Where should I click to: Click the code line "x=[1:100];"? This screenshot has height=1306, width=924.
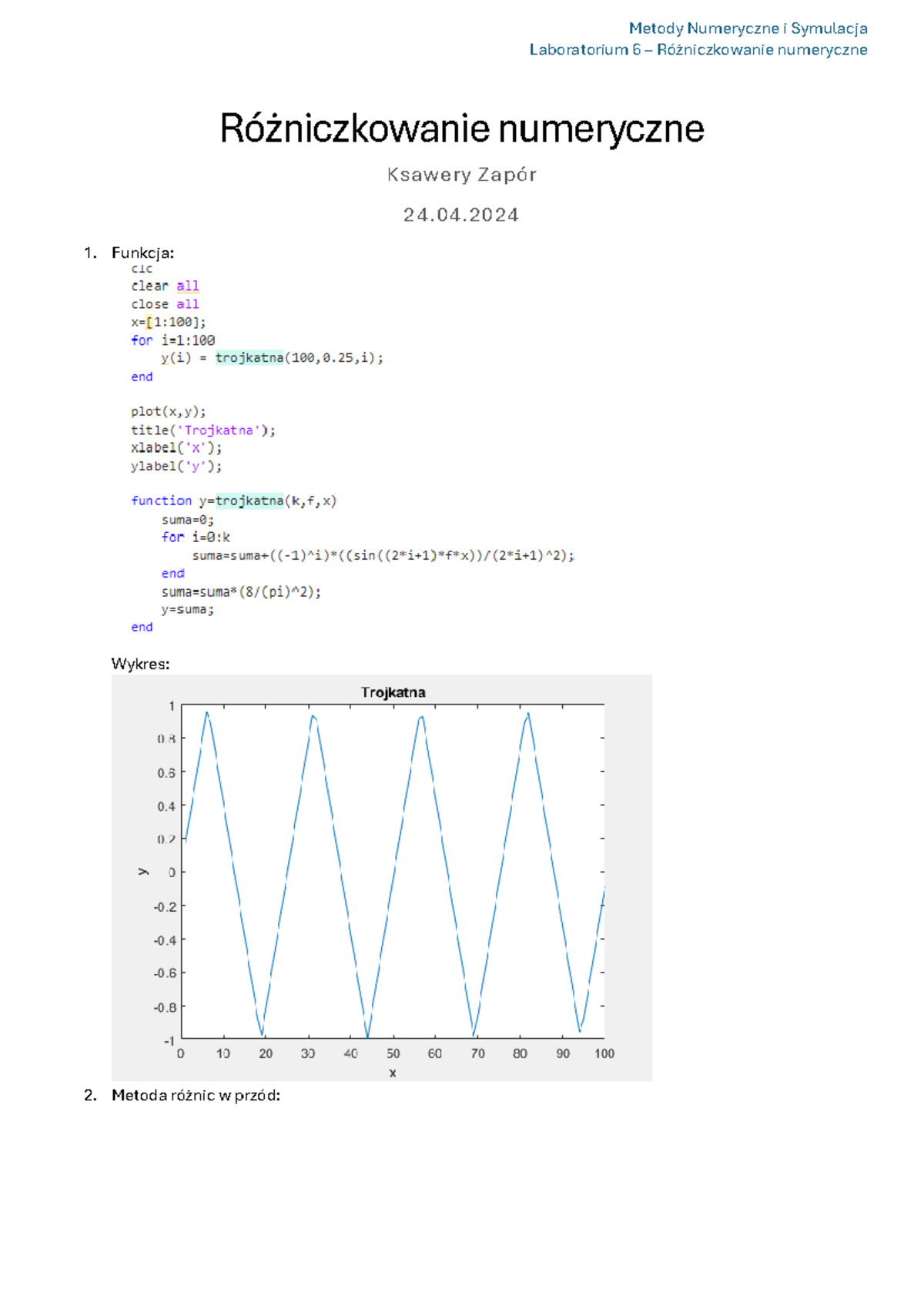(169, 322)
